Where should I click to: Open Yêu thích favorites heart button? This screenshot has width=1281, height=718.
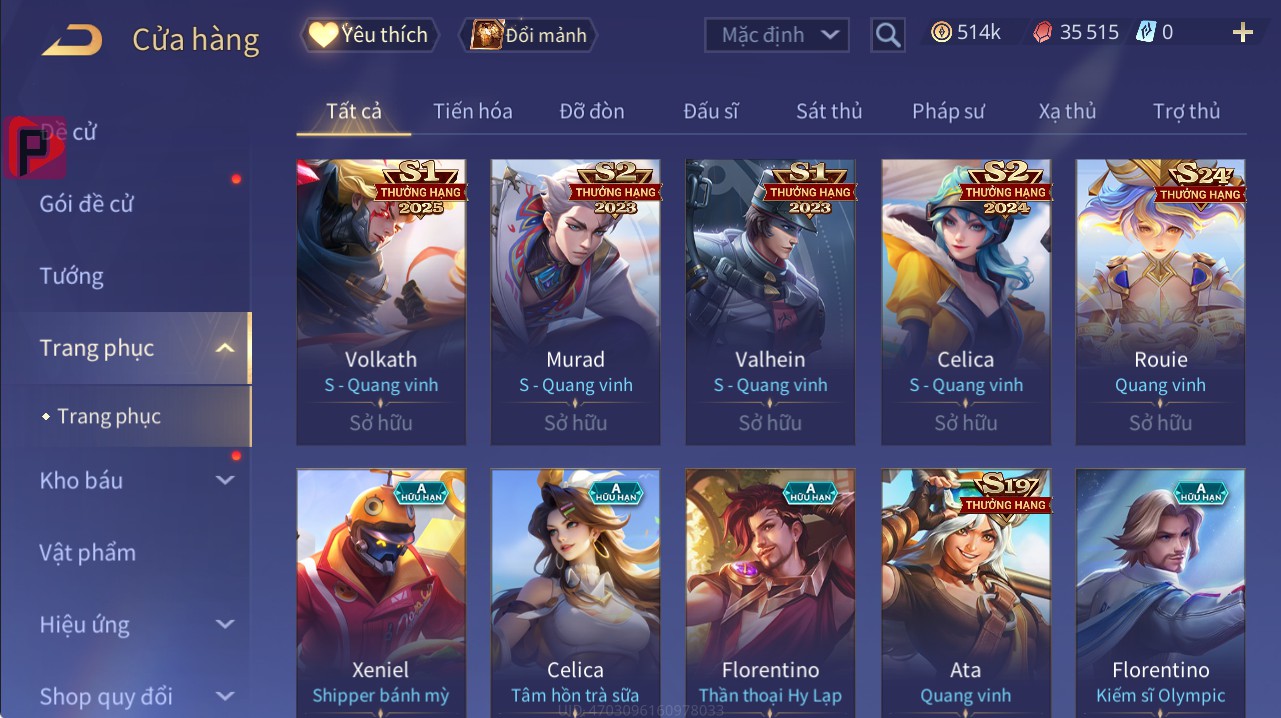point(368,35)
